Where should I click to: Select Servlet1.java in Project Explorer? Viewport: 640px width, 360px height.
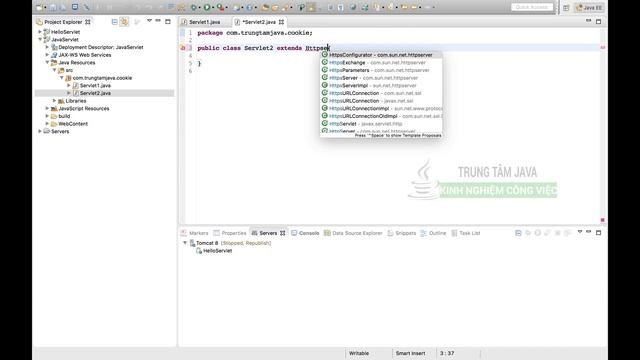pos(95,85)
